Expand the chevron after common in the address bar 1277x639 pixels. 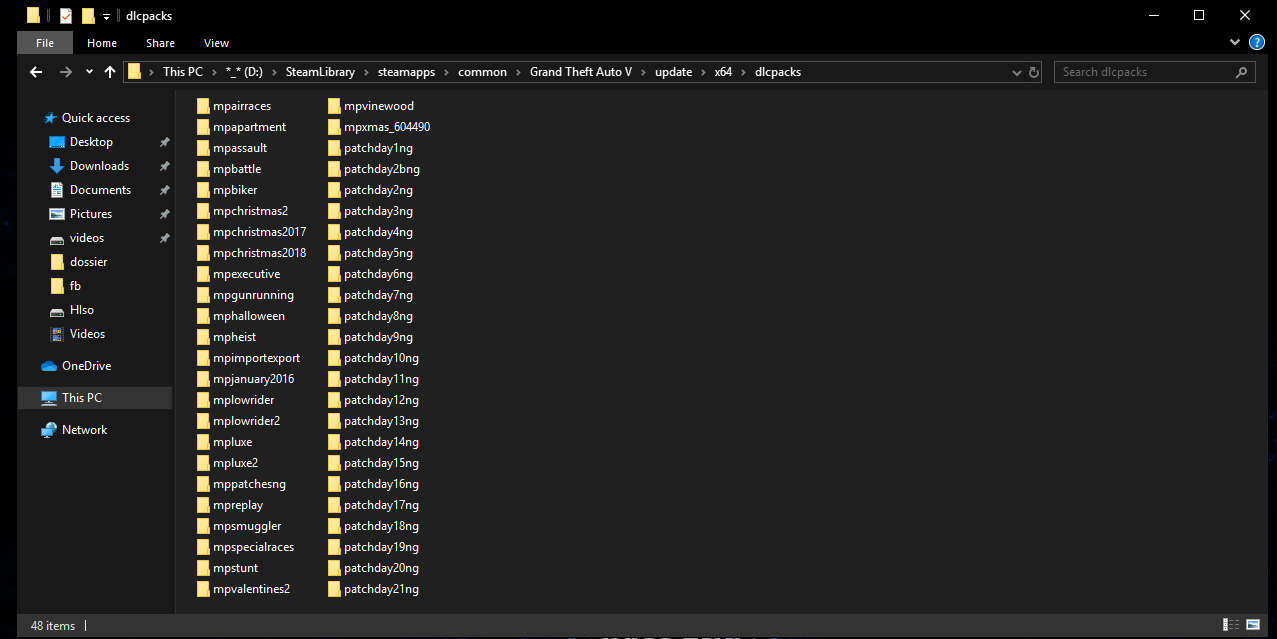click(519, 72)
